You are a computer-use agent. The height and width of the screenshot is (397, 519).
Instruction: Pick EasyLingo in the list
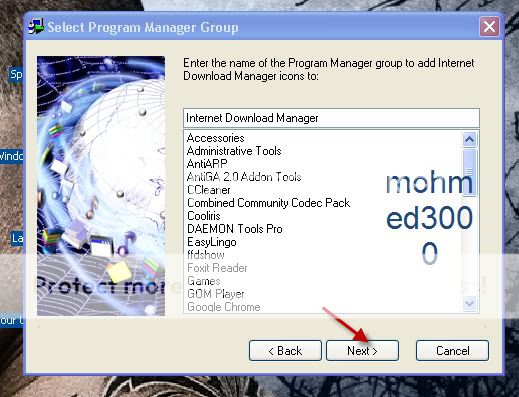click(x=212, y=242)
